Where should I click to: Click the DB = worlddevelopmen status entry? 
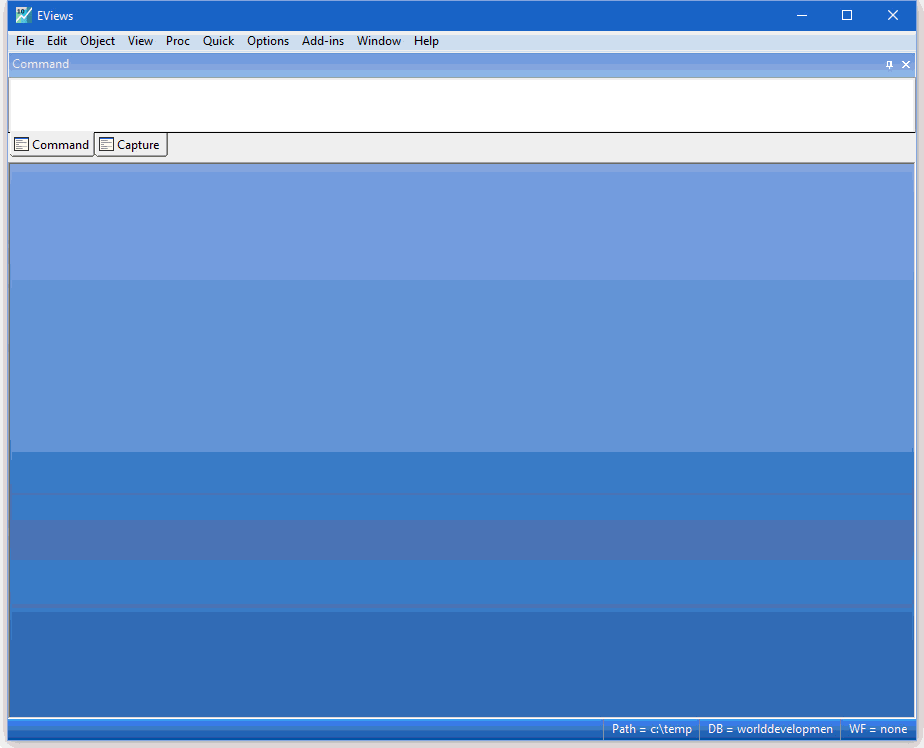tap(770, 729)
